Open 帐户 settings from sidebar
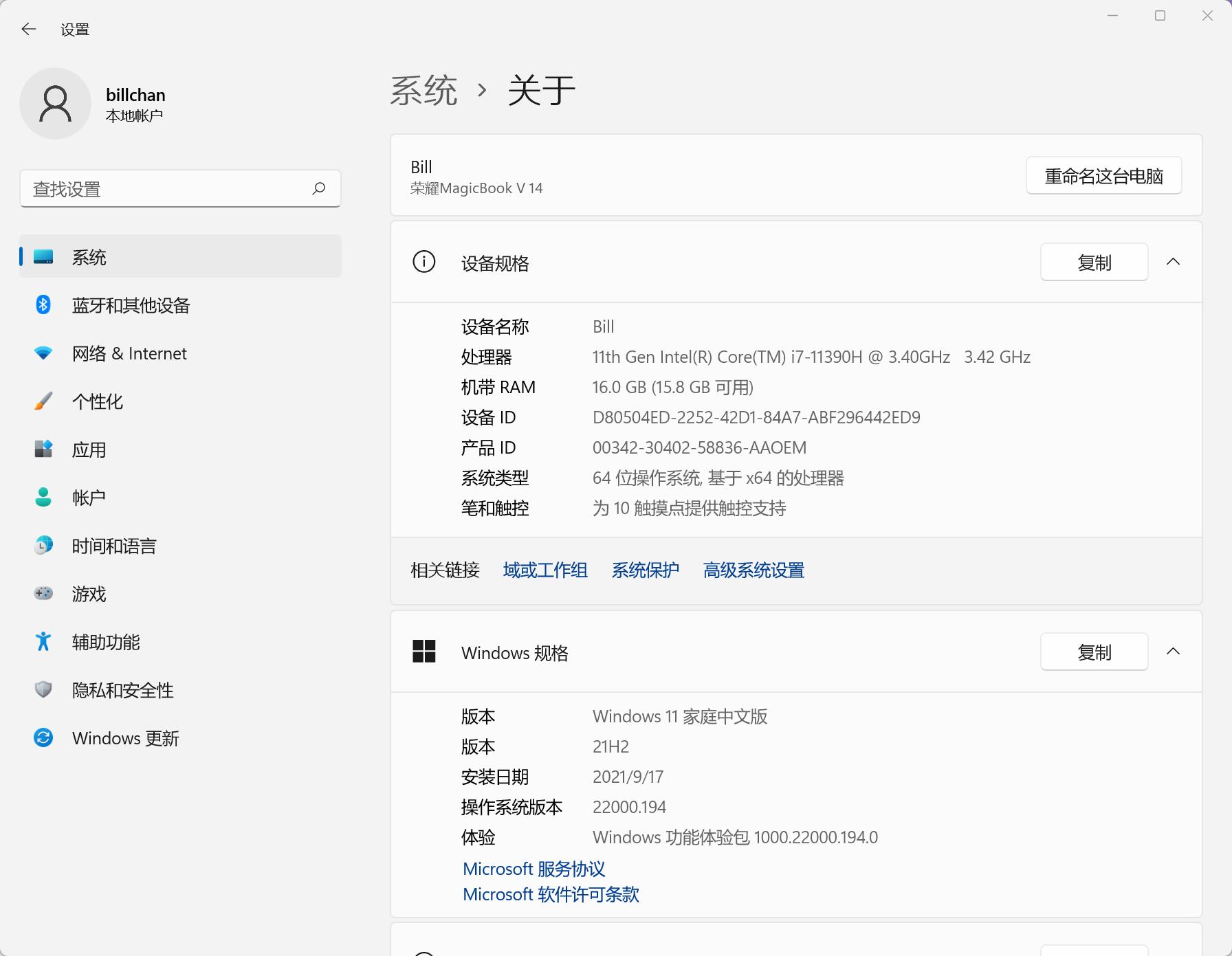The image size is (1232, 956). point(88,497)
